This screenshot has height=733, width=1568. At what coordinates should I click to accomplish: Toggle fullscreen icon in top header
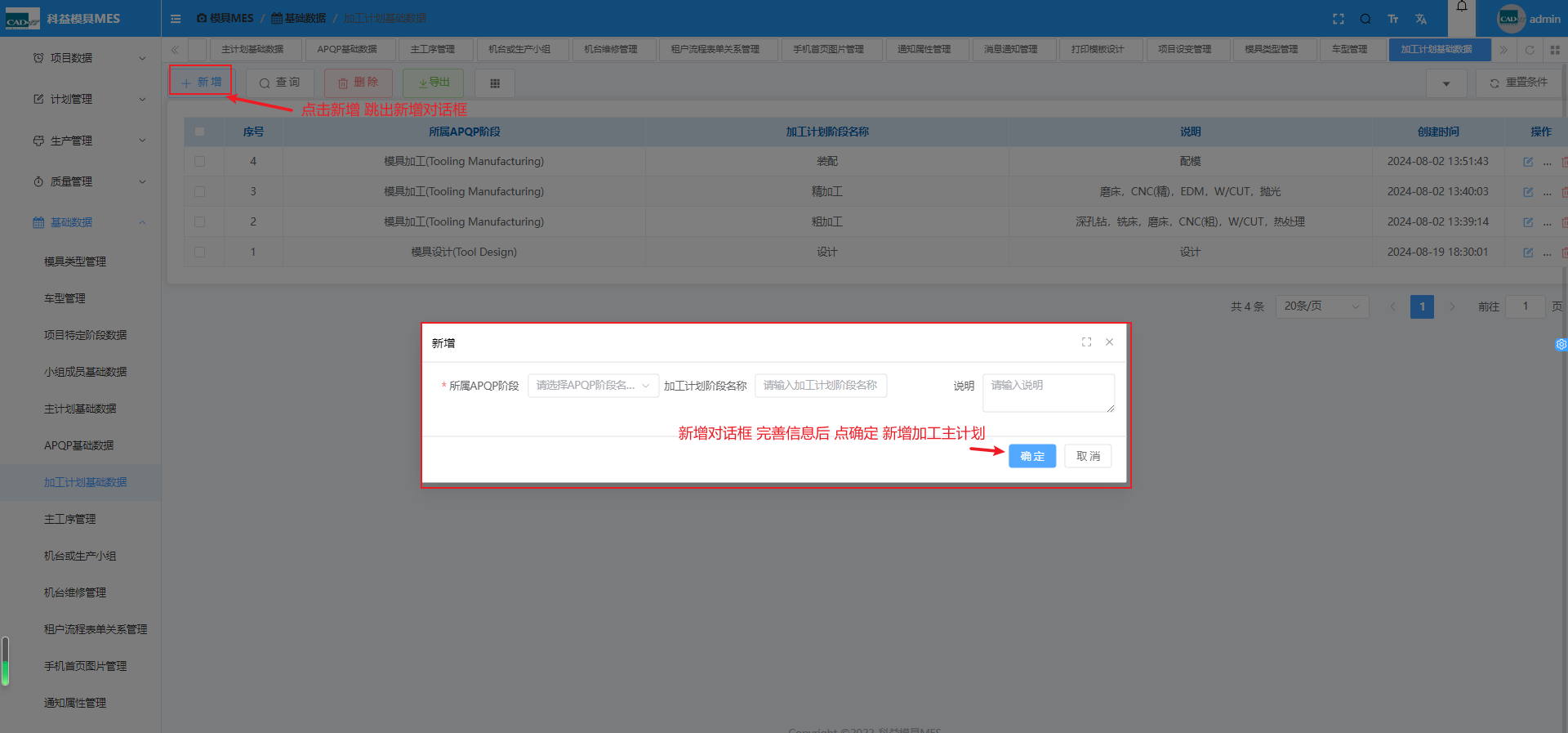click(x=1339, y=19)
